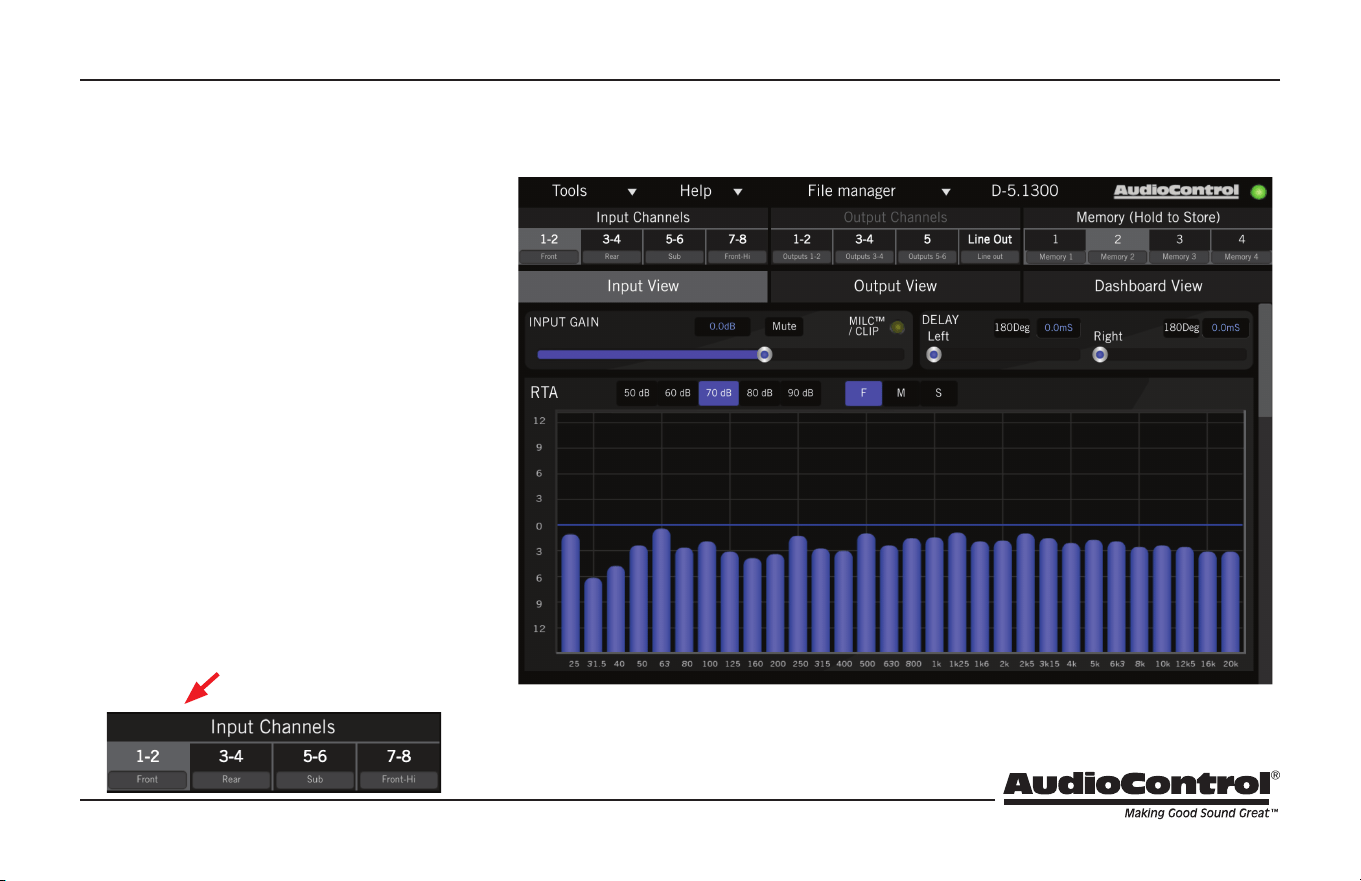Choose the F RTA speed option
The height and width of the screenshot is (881, 1361).
[x=864, y=393]
